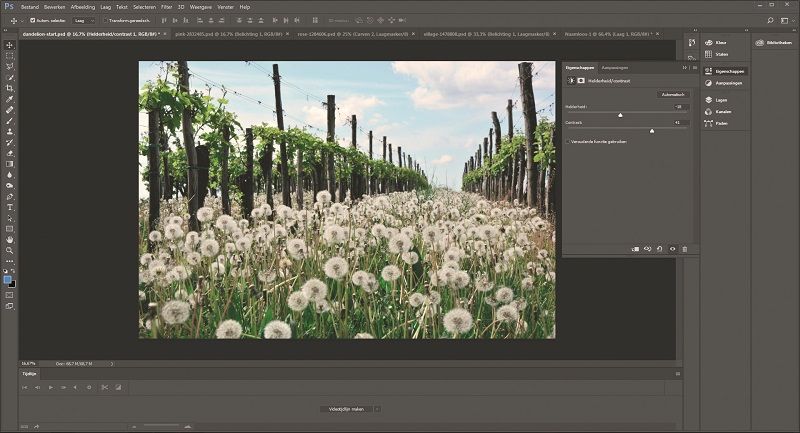Pick the Type (text) tool
This screenshot has width=800, height=433.
tap(10, 207)
